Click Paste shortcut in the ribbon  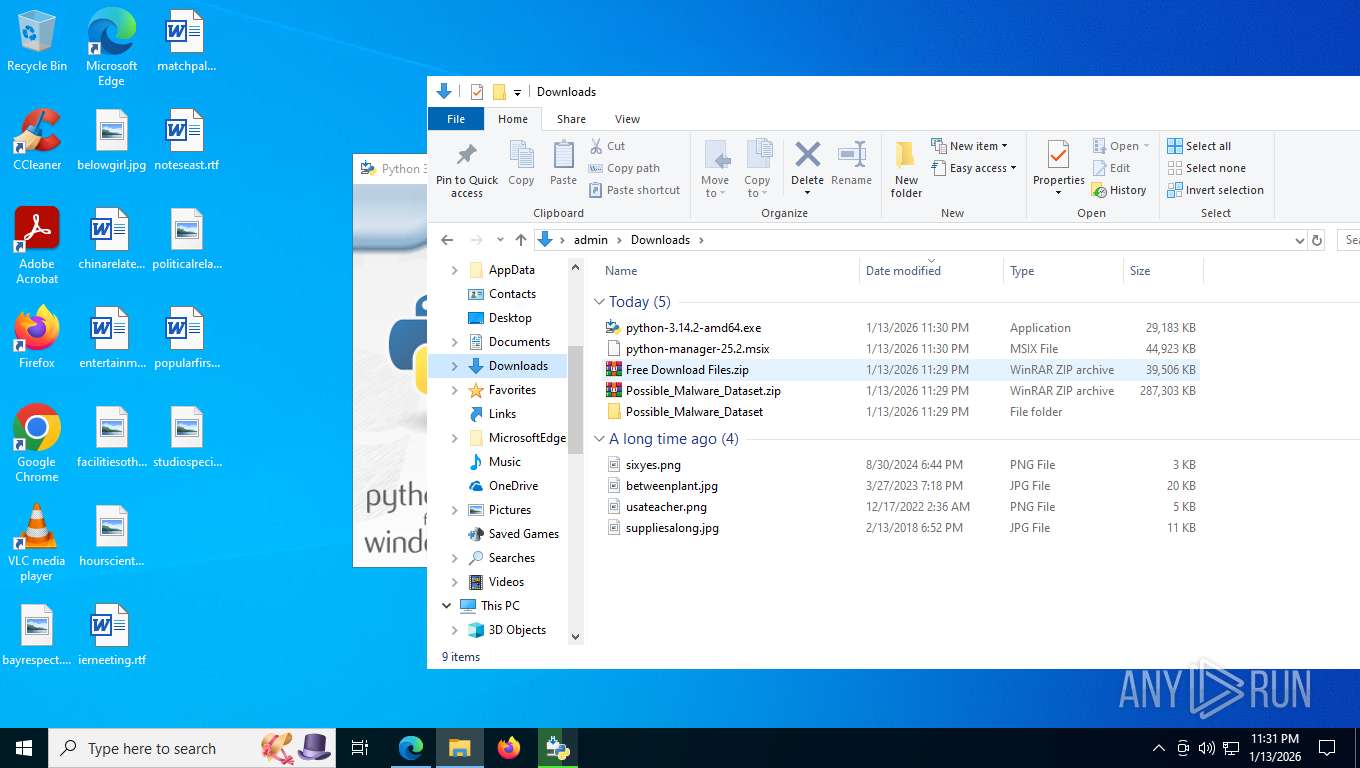click(634, 190)
